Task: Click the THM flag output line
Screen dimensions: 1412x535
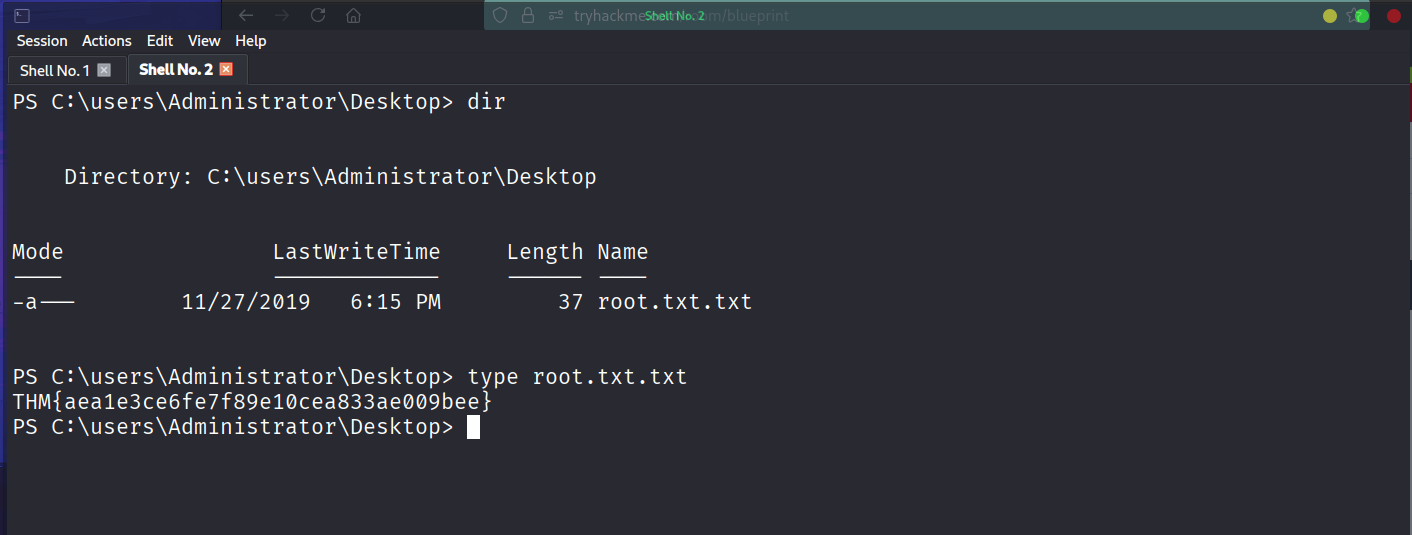Action: (x=252, y=402)
